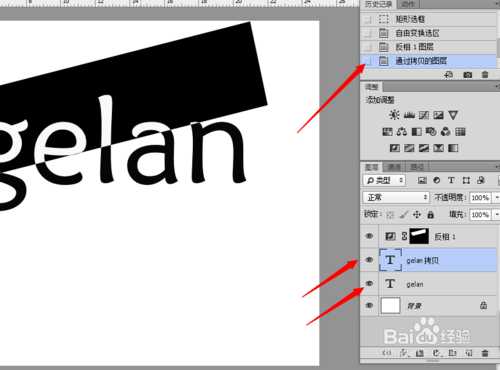Filter layers by type layers (T icon)
500x370 pixels.
pos(451,180)
